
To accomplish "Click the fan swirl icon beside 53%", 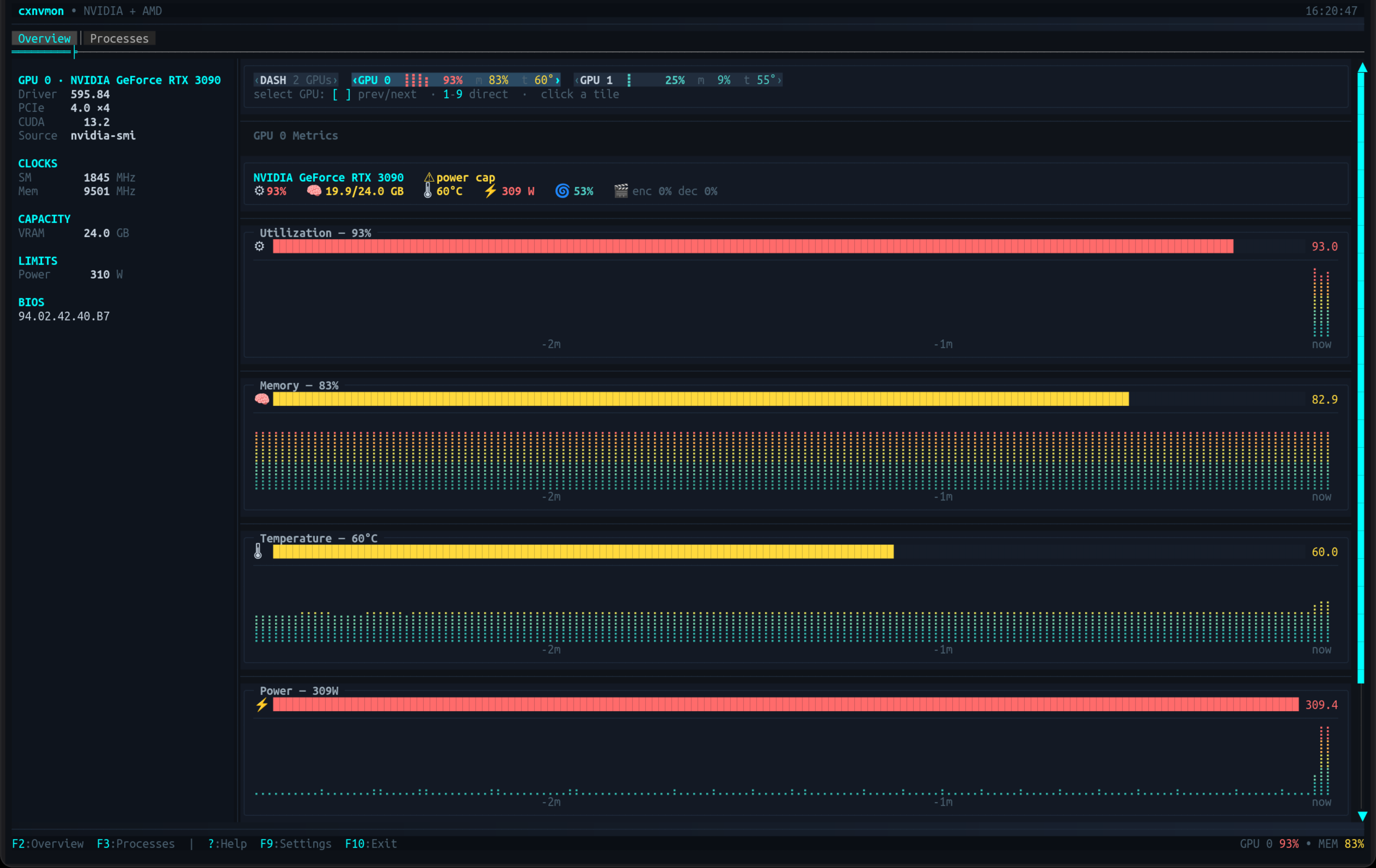I will point(562,191).
